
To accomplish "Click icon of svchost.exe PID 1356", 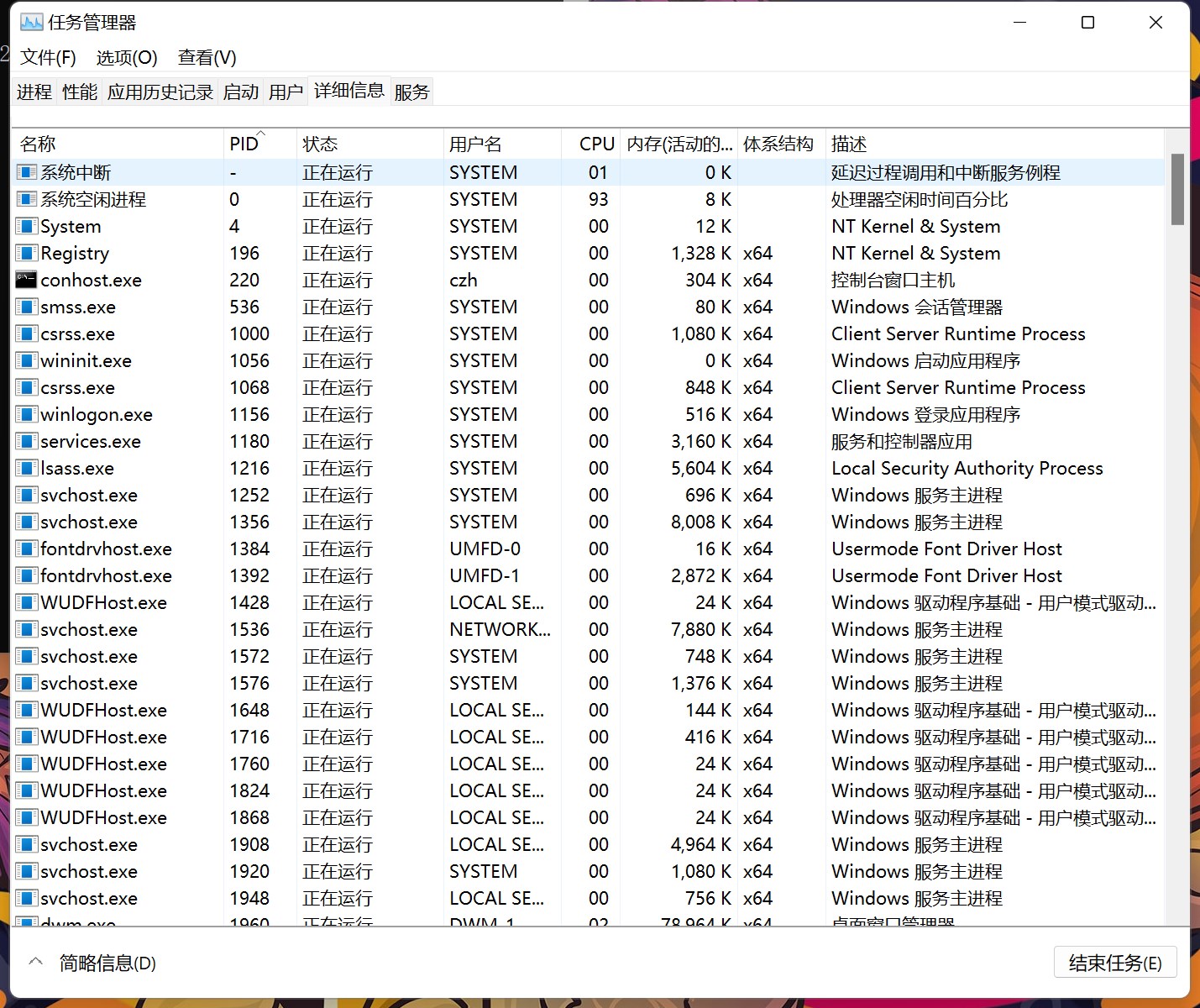I will pos(27,522).
